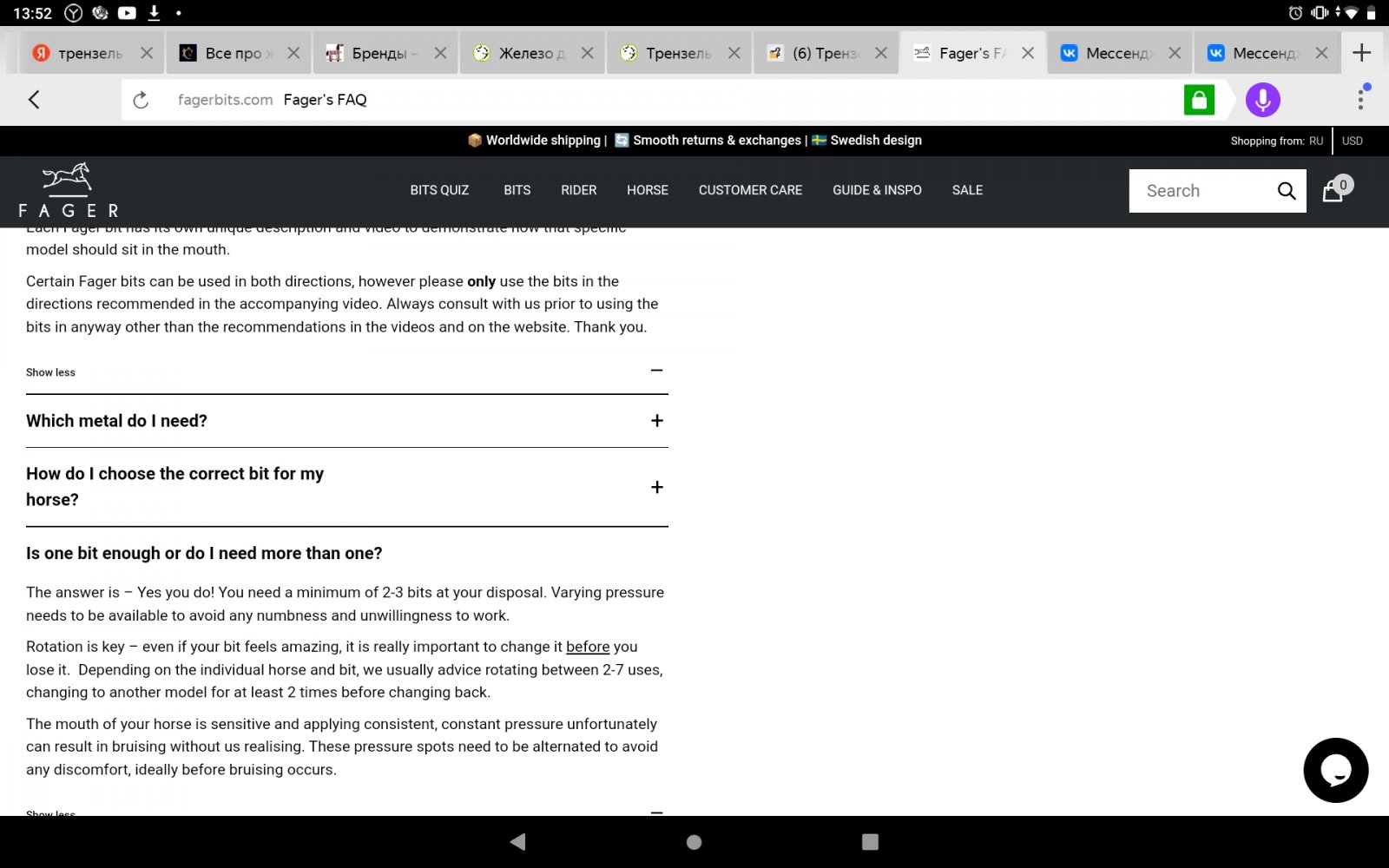Reload the Fager's FAQ page
The width and height of the screenshot is (1389, 868).
click(141, 100)
